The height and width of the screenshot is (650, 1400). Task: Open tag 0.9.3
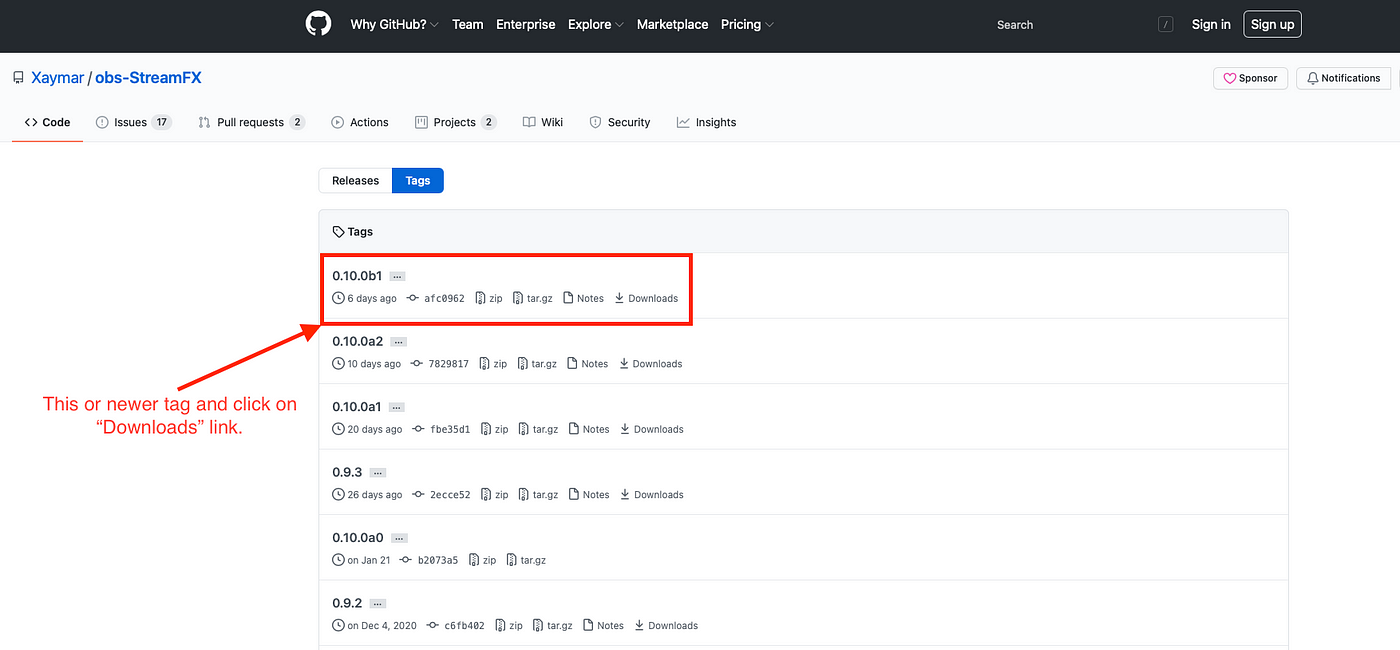coord(347,472)
